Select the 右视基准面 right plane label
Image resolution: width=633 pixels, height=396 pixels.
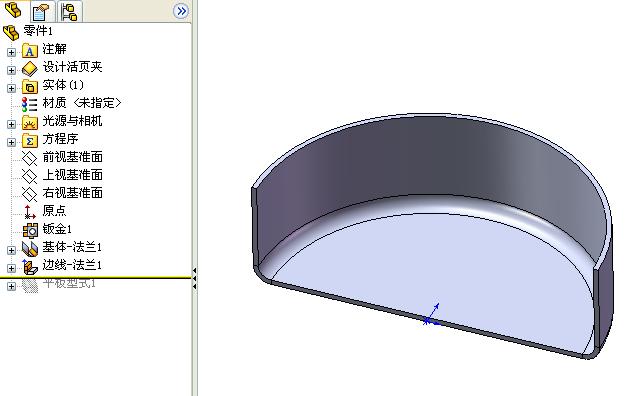(x=73, y=193)
